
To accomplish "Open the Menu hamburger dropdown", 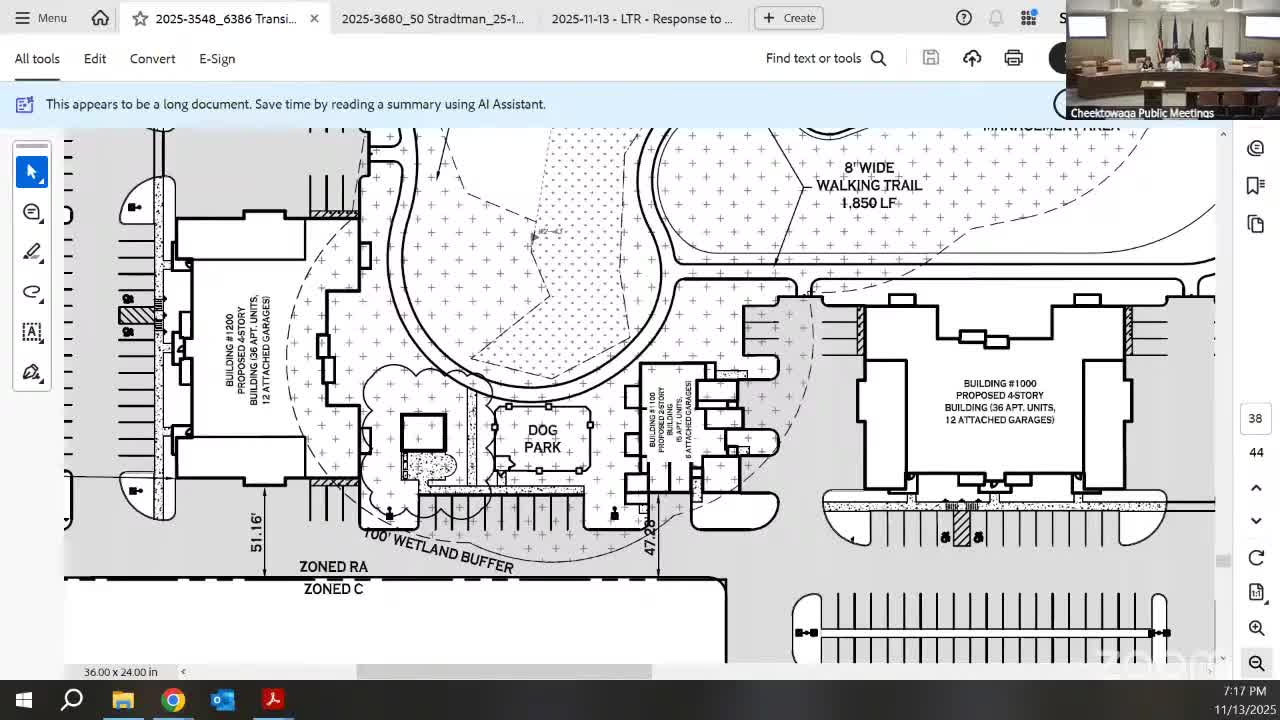I will [x=40, y=18].
